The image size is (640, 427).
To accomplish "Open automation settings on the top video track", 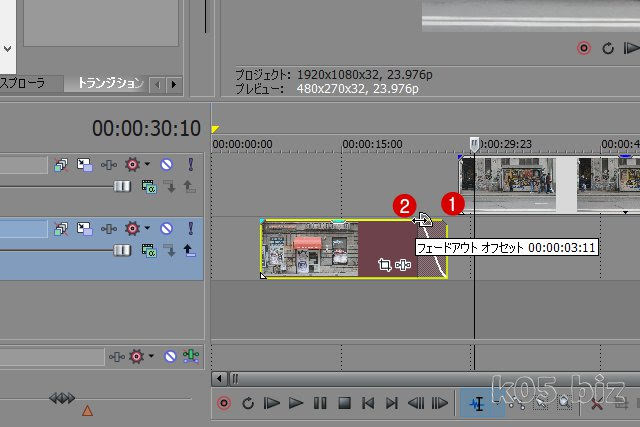I will 109,165.
